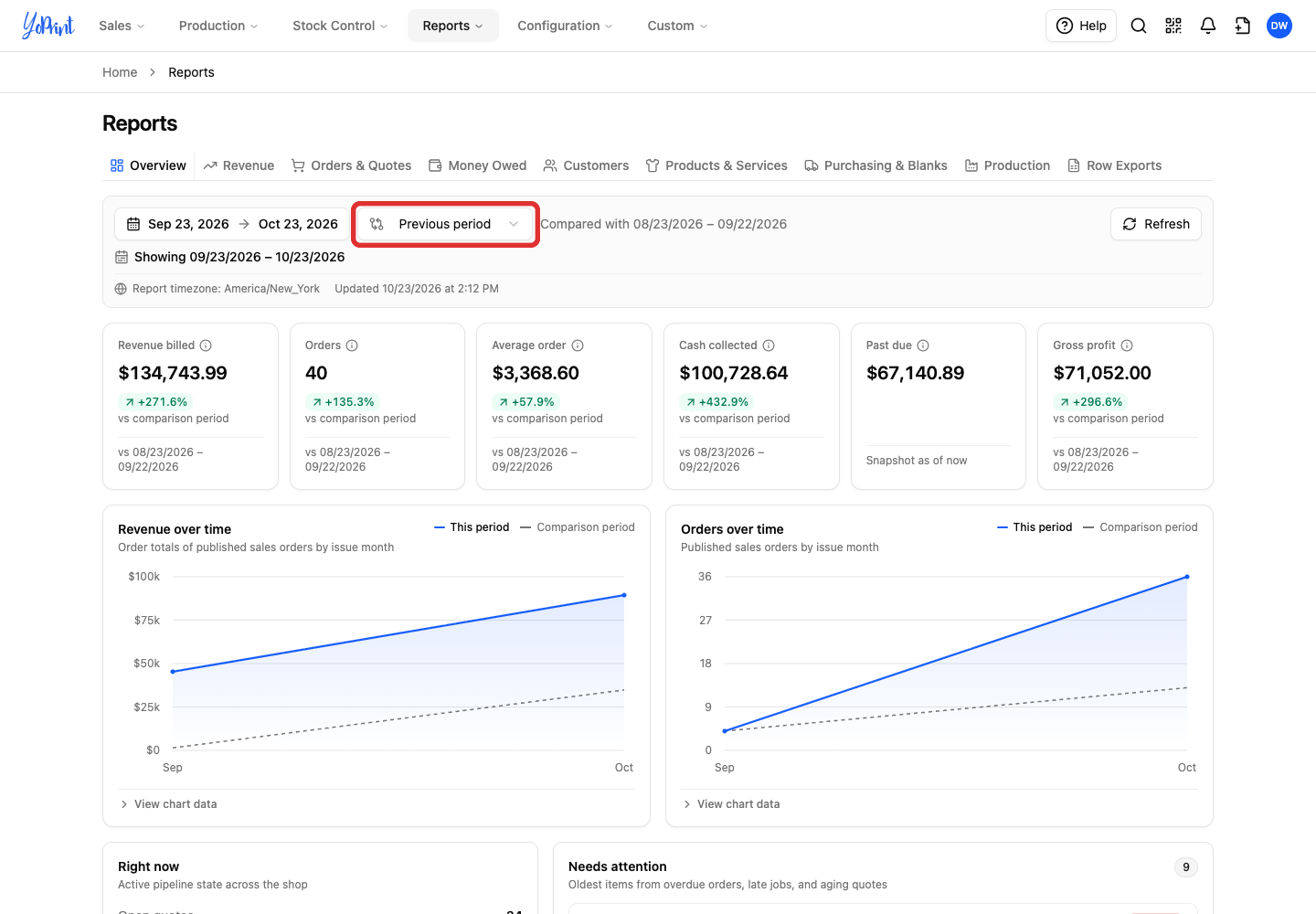
Task: Toggle This period legend in Revenue chart
Action: click(x=472, y=527)
